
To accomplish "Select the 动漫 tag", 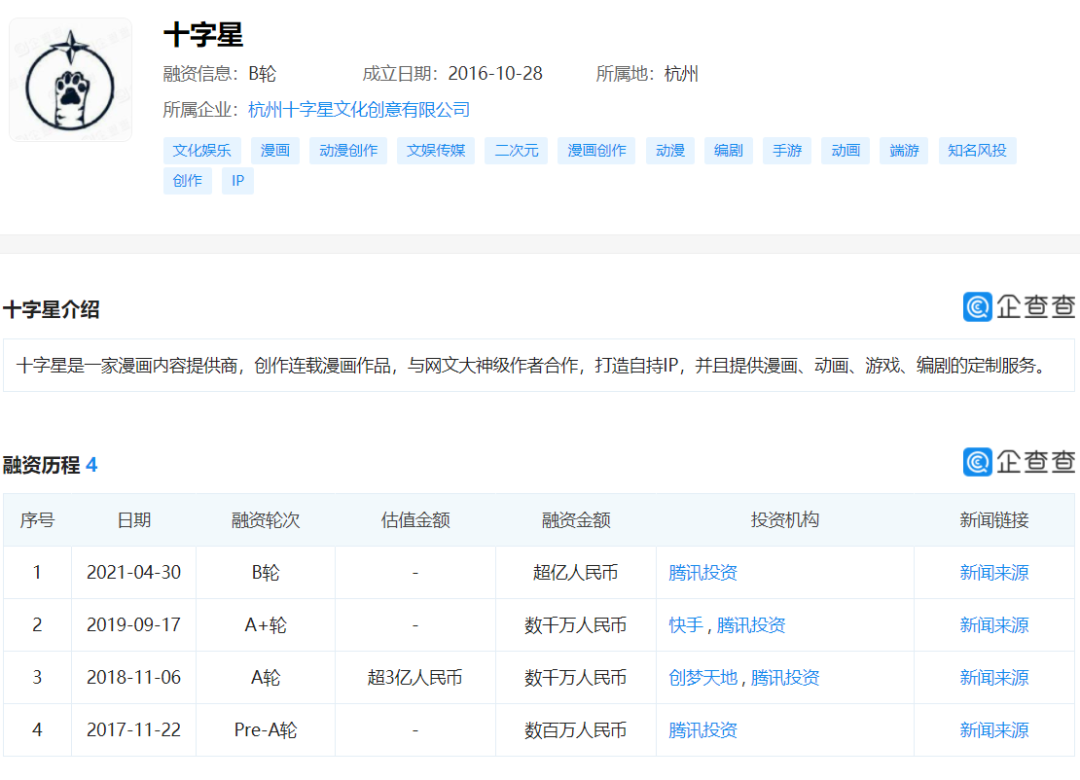I will click(670, 150).
